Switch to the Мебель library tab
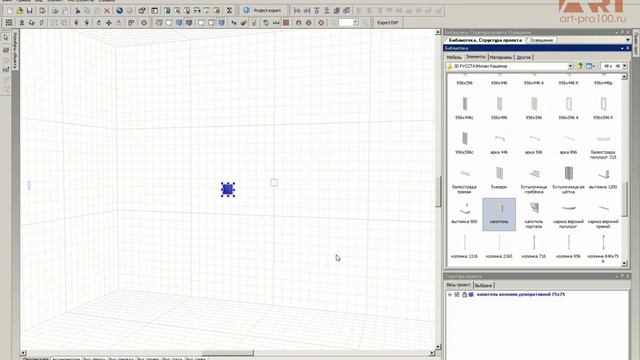Screen dimensions: 640x360 [454, 58]
